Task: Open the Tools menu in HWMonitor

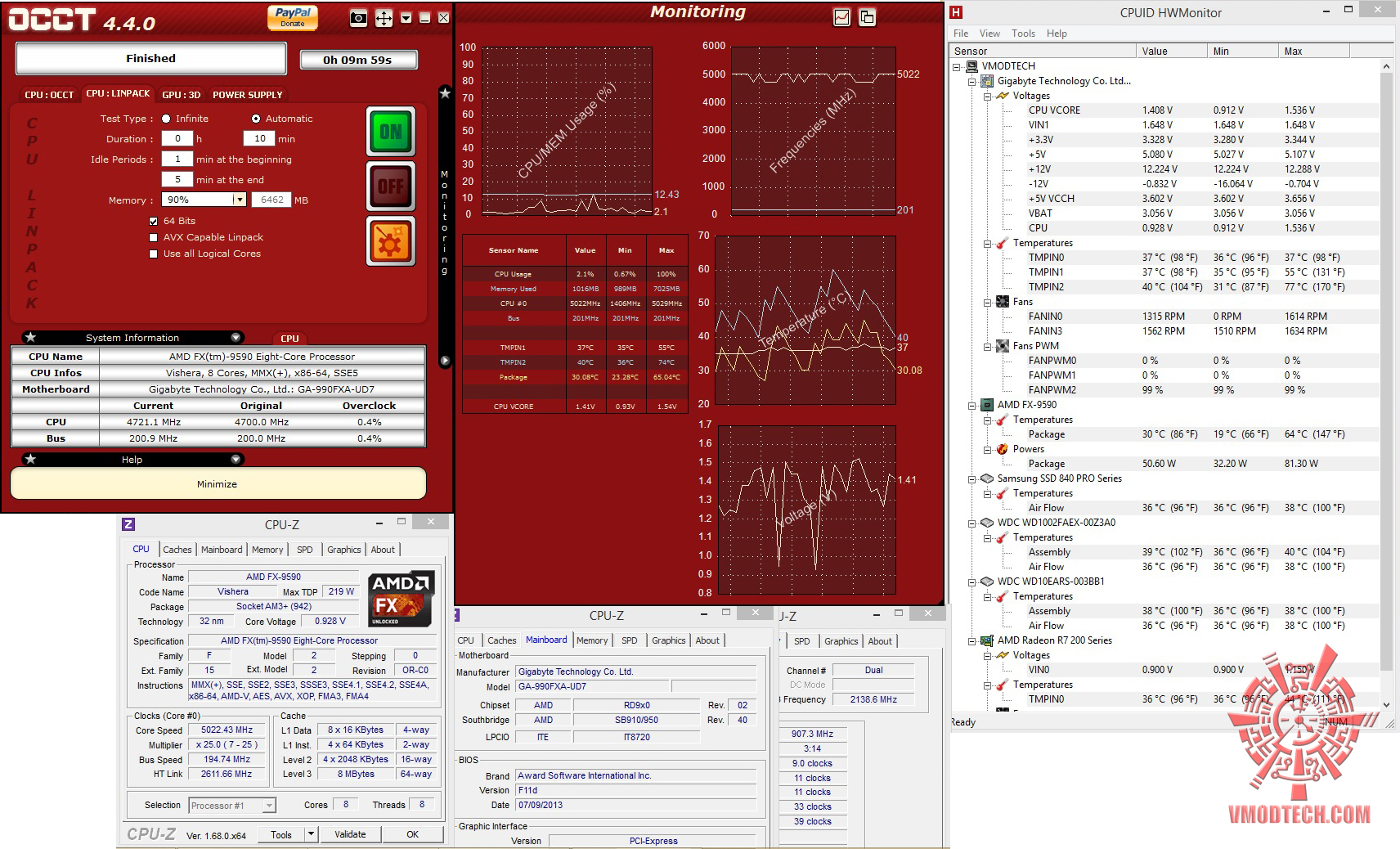Action: (x=1023, y=34)
